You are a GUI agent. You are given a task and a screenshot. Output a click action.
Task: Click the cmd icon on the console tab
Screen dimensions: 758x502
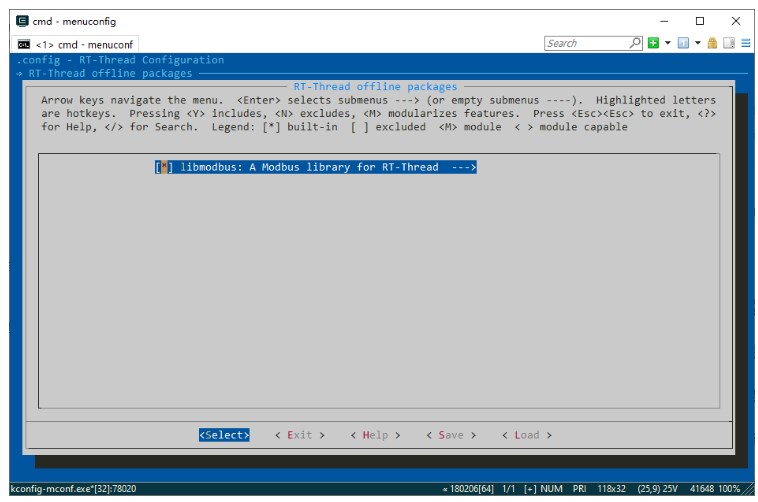[x=24, y=44]
